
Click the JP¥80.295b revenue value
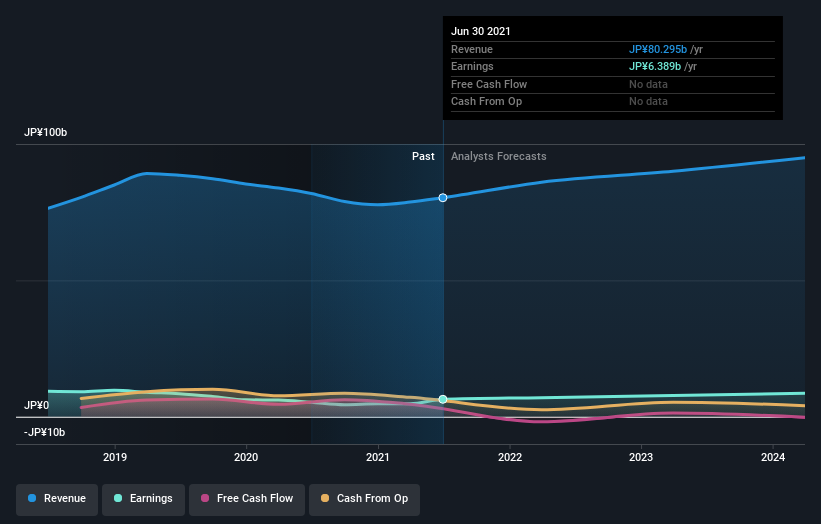pos(658,49)
